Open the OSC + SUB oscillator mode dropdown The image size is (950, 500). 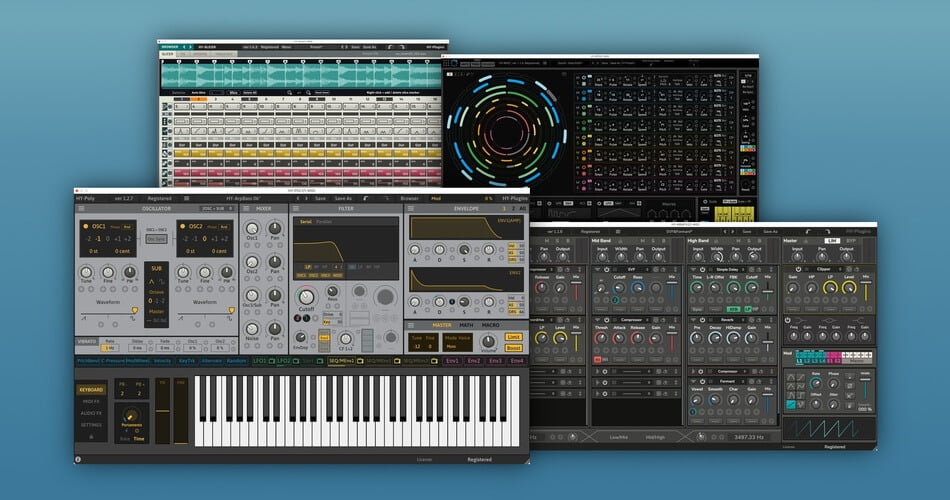[214, 208]
